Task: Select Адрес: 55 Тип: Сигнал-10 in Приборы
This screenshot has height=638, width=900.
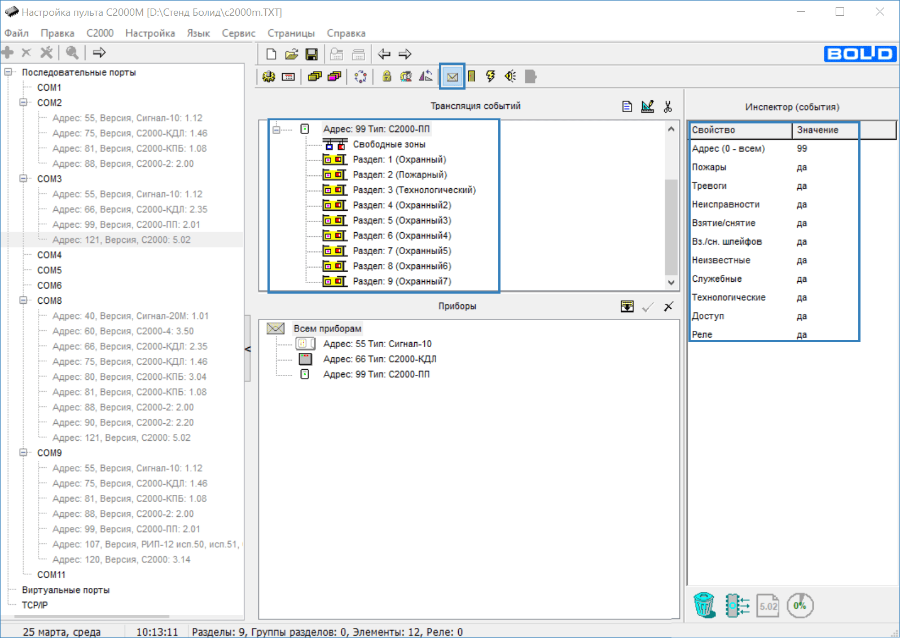Action: pos(377,344)
